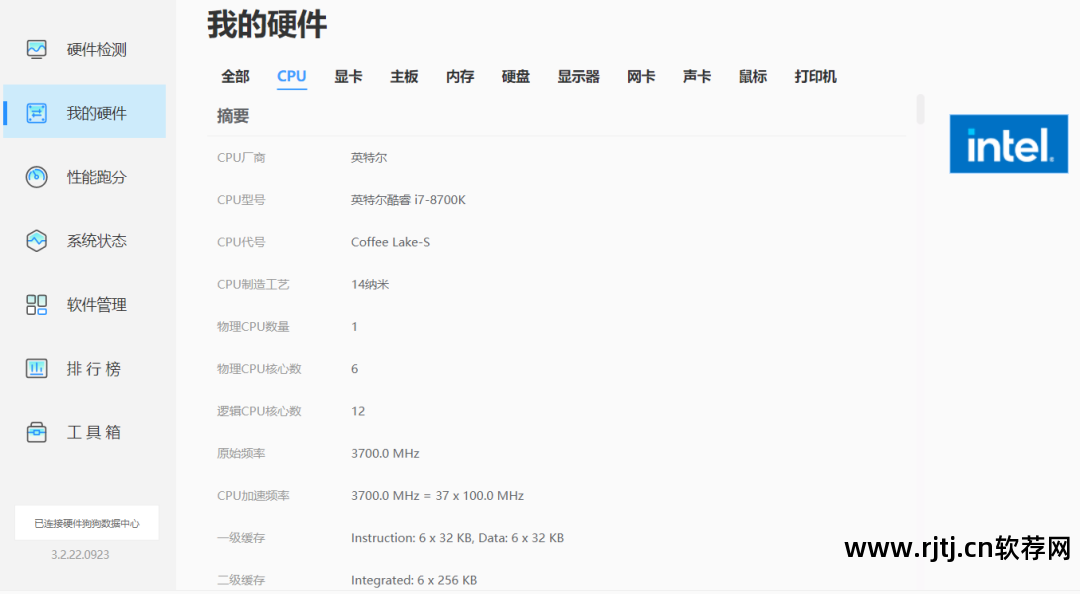
Task: Open the 打印机 tab
Action: coord(815,77)
